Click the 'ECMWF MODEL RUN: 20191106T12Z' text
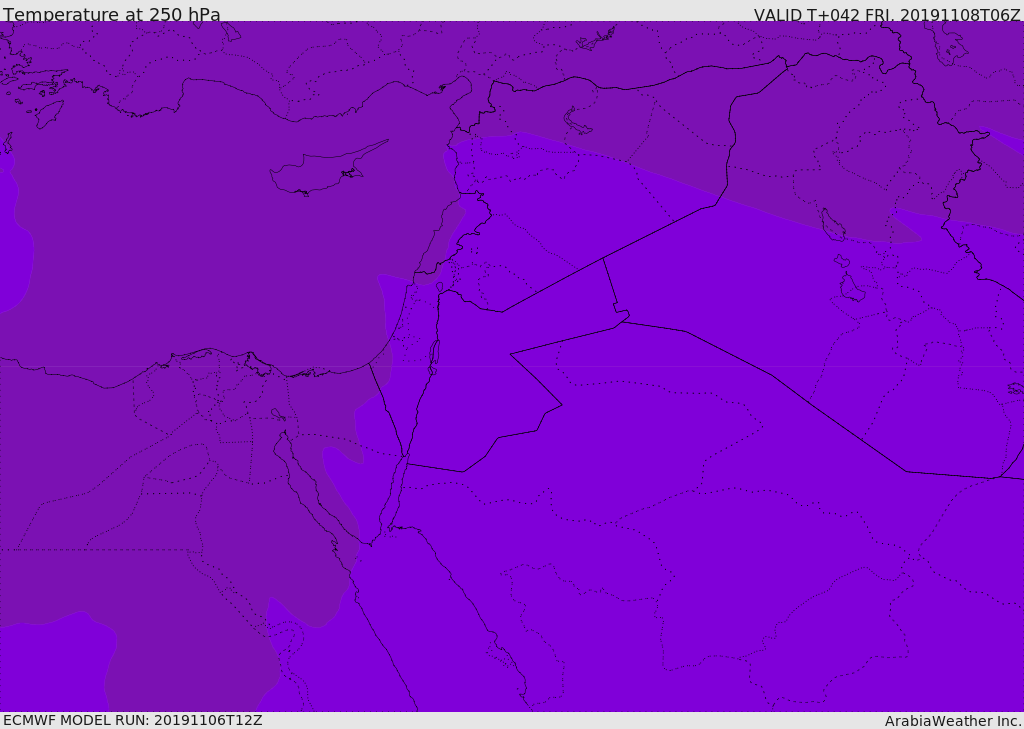Viewport: 1024px width, 729px height. 133,720
